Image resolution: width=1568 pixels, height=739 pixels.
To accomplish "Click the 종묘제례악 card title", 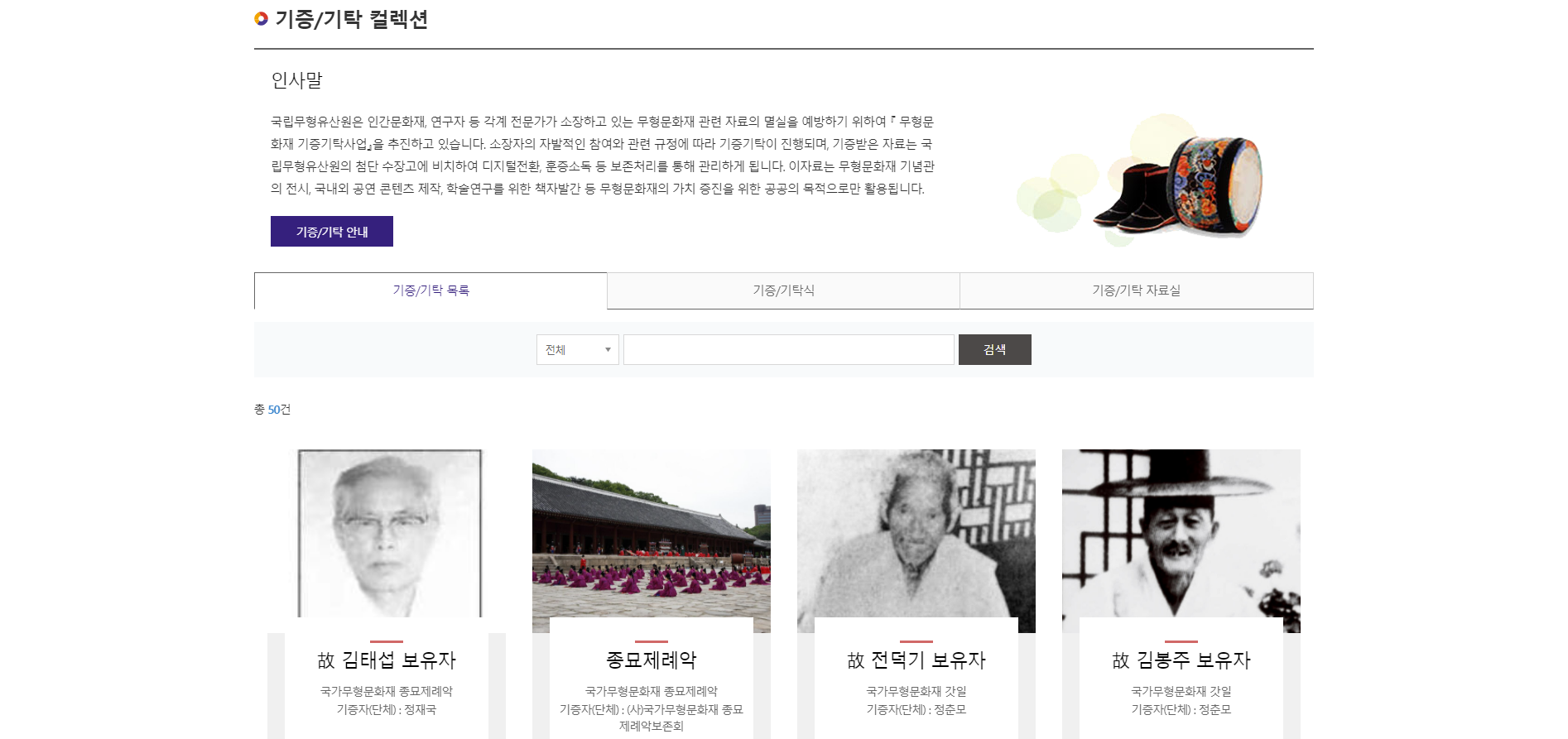I will pos(651,660).
